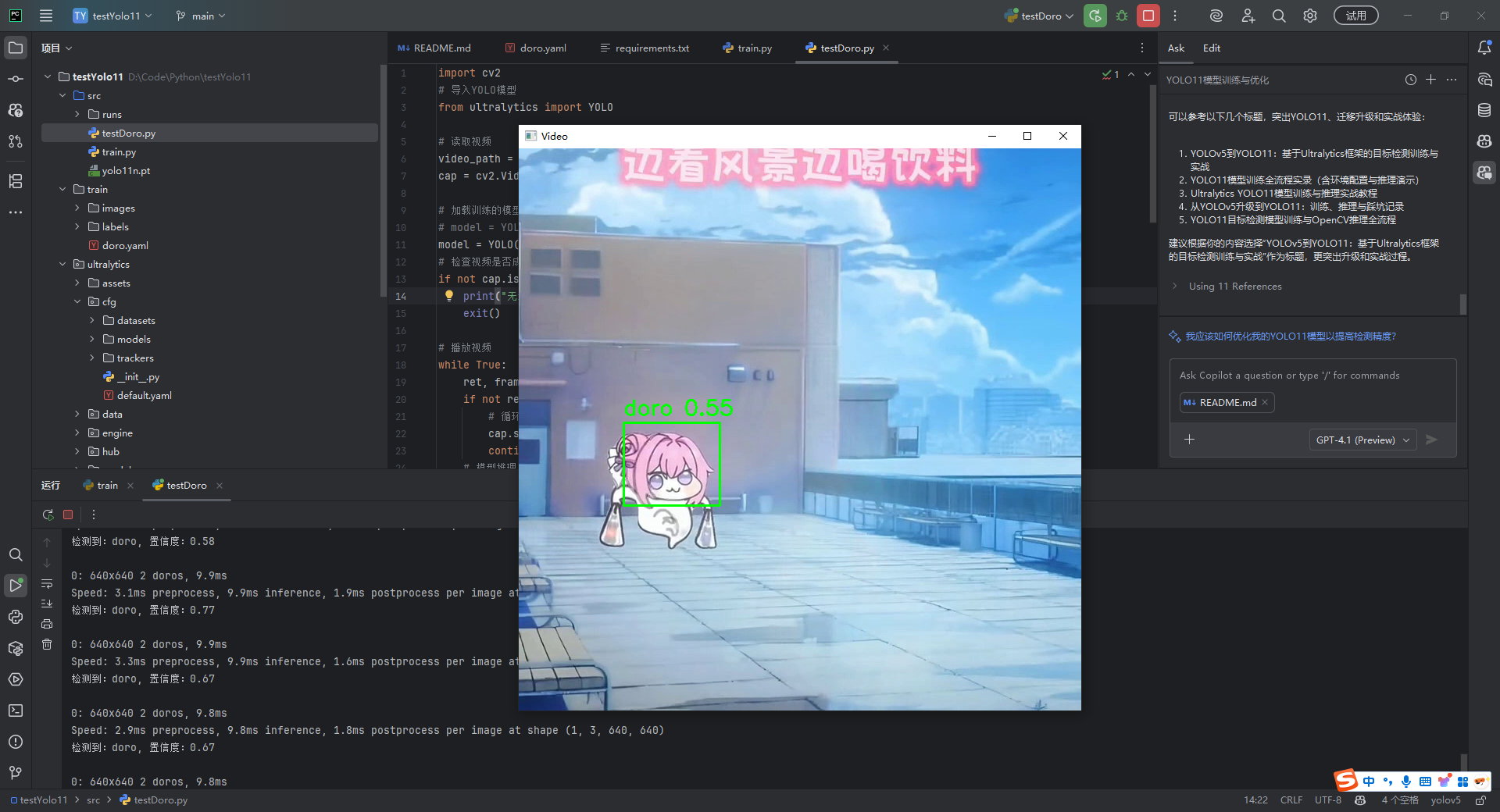Open the Notifications bell
The image size is (1500, 812).
point(1484,48)
